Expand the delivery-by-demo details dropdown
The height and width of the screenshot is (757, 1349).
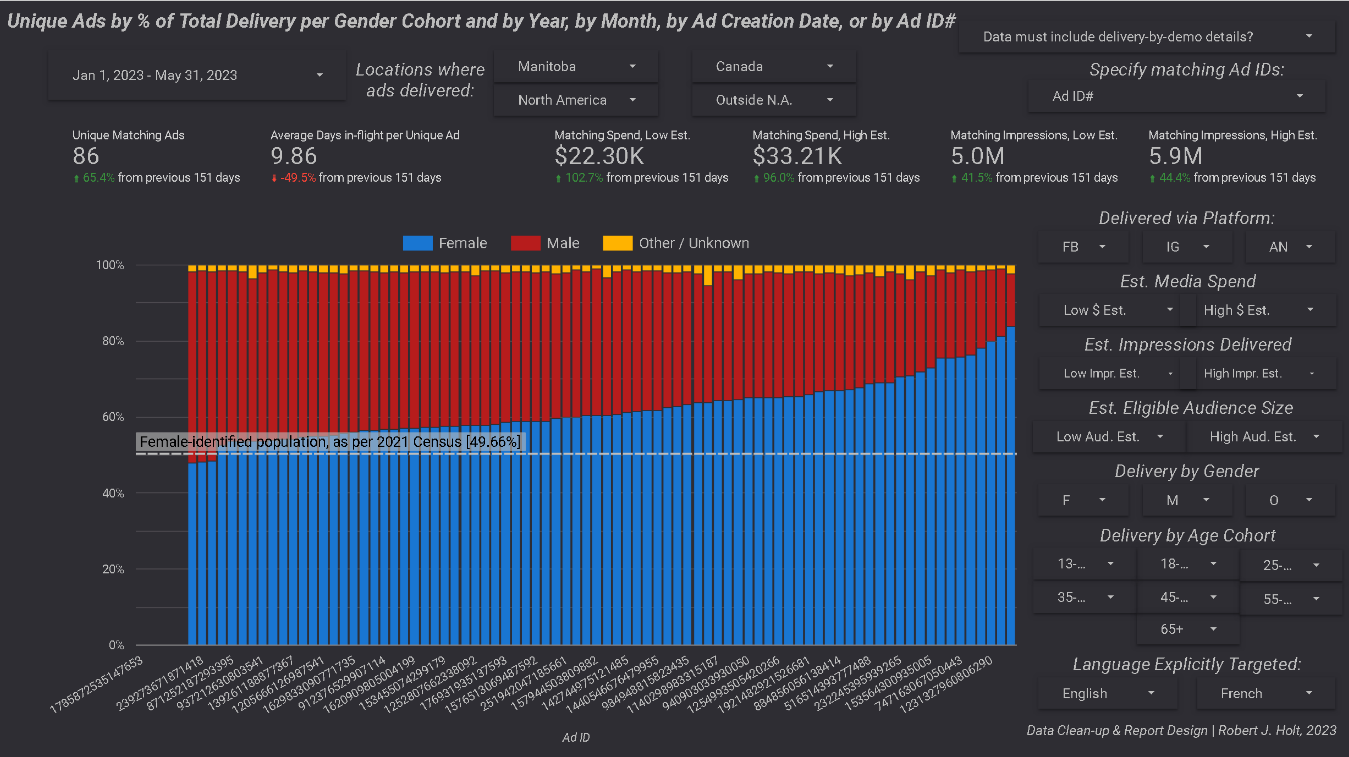click(x=1146, y=37)
